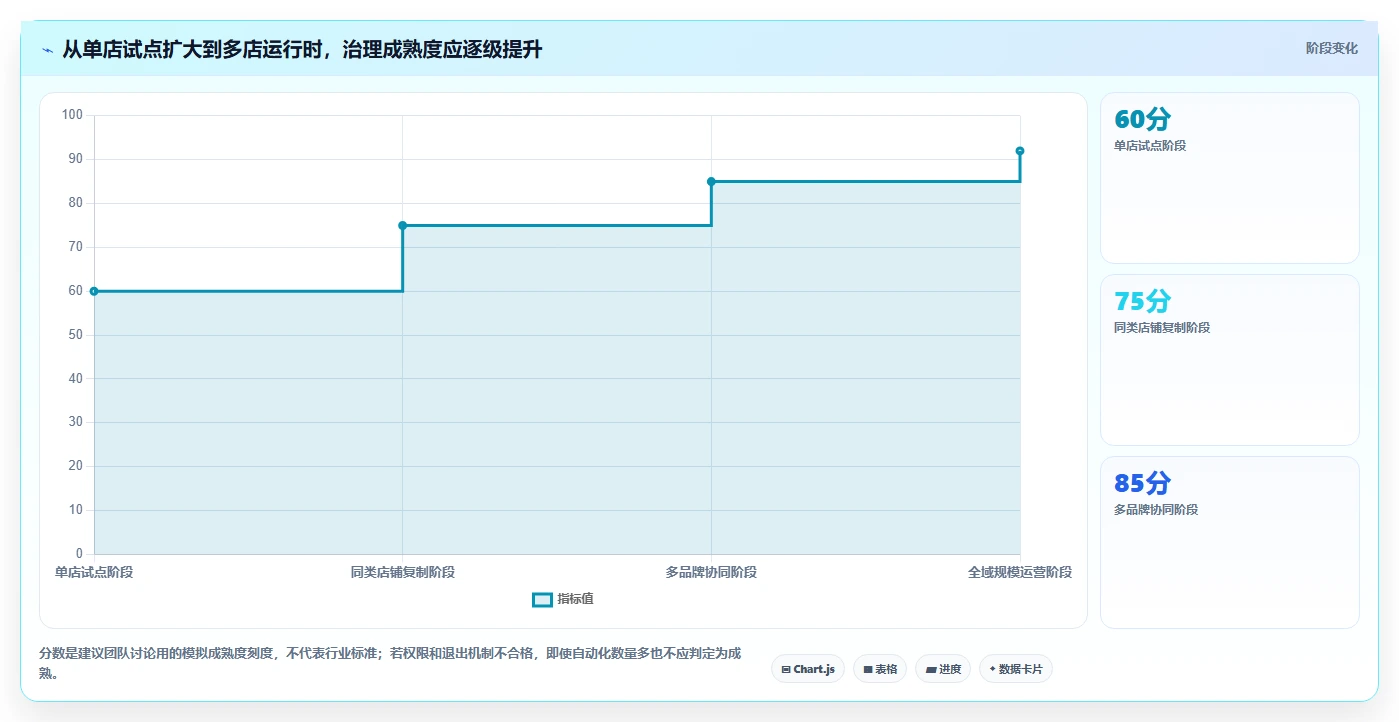Viewport: 1399px width, 722px height.
Task: Open the 85分 多品牌协同阶段 card
Action: click(1230, 543)
